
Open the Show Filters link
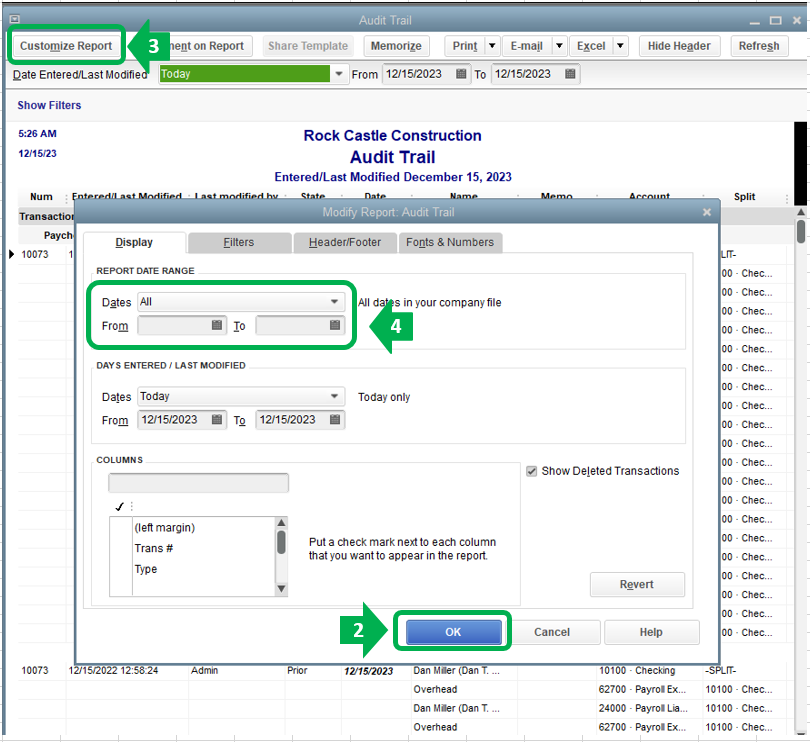[49, 105]
